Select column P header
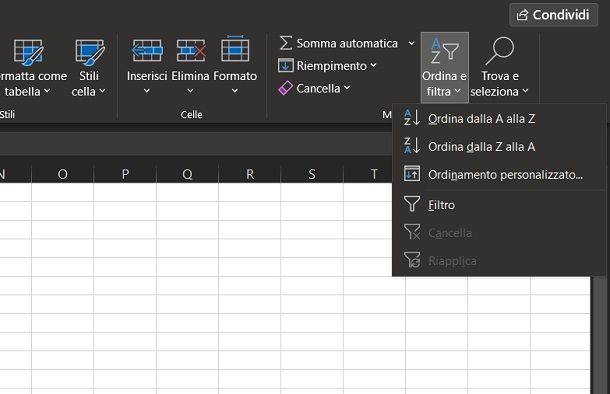 [125, 174]
